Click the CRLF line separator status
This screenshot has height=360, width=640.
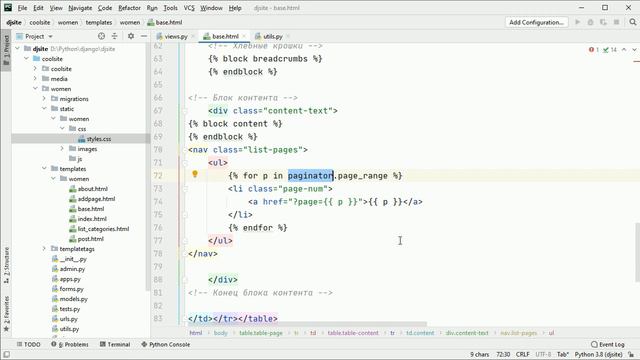522,354
